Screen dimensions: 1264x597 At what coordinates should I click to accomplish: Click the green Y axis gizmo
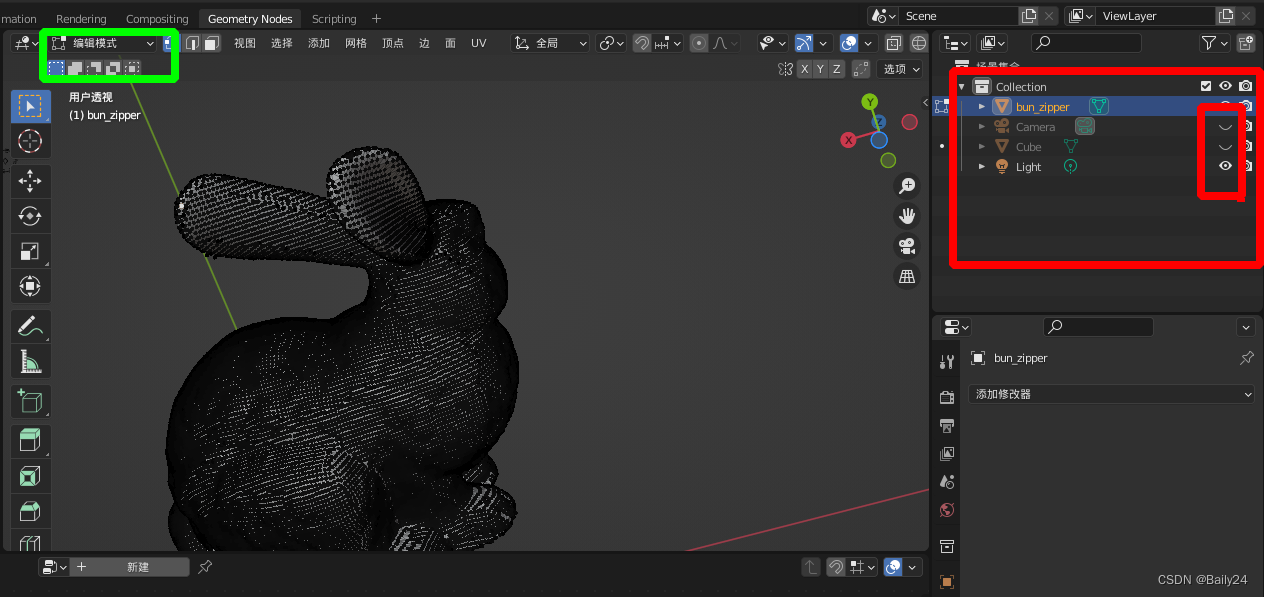pyautogui.click(x=870, y=102)
